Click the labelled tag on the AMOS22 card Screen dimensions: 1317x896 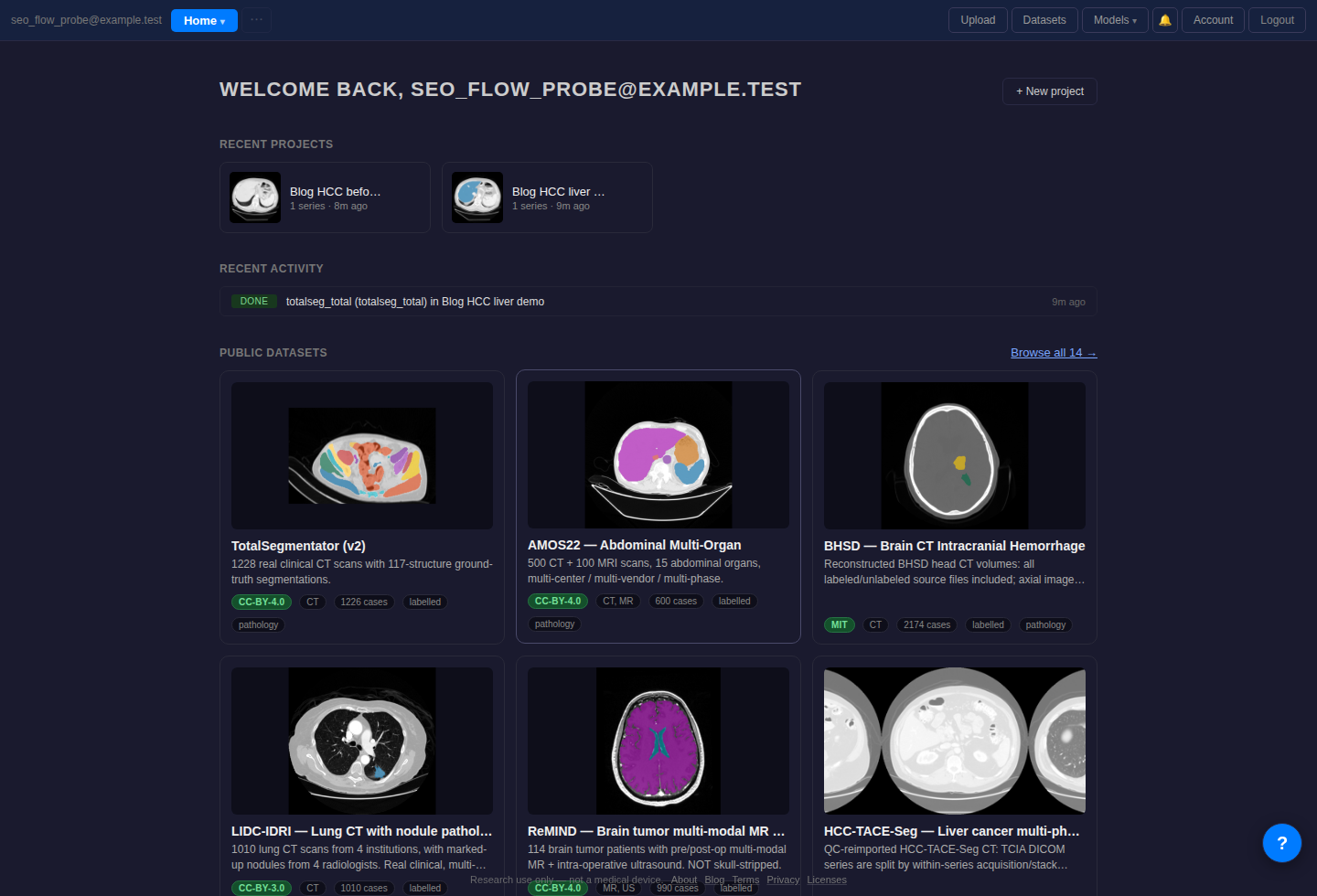[x=734, y=602]
